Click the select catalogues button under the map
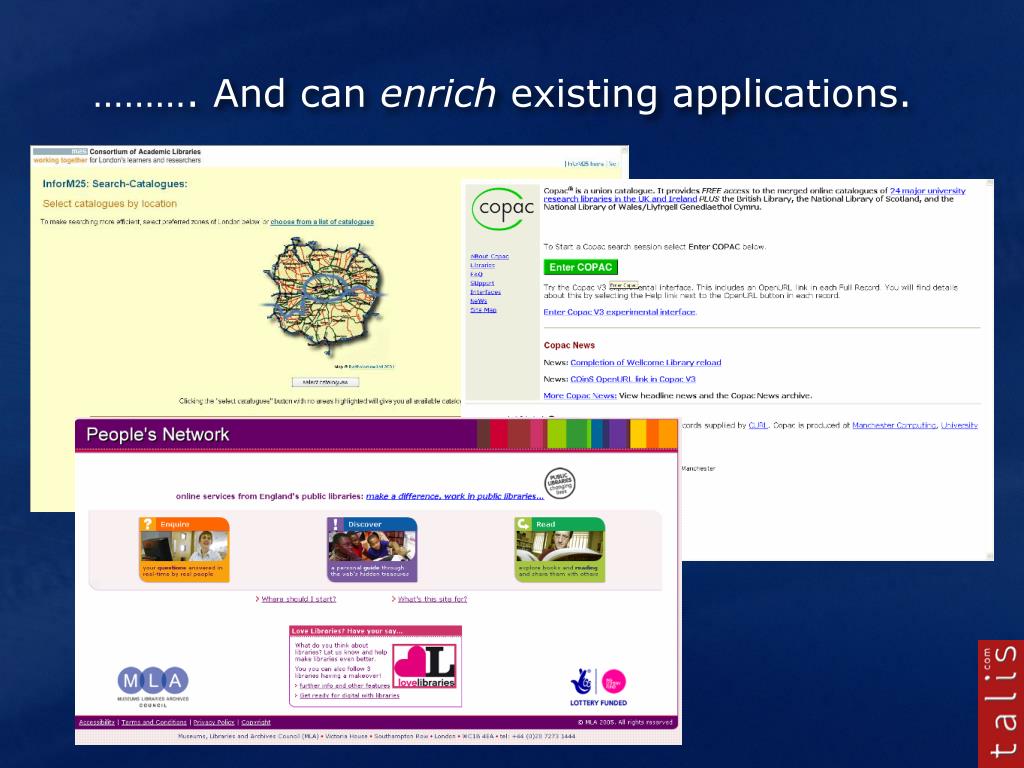The image size is (1024, 768). (325, 382)
